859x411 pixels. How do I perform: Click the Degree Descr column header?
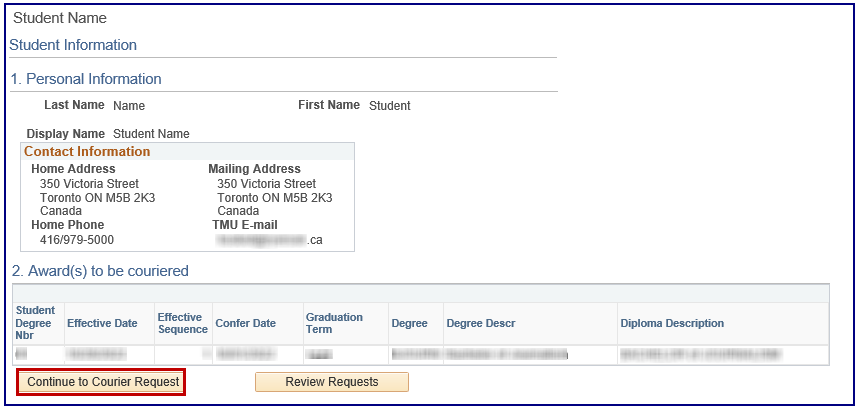484,323
